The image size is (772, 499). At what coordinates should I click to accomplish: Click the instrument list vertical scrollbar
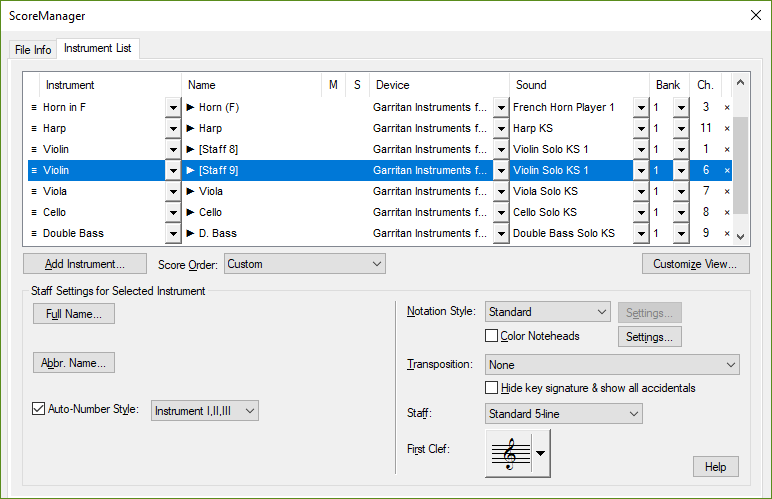(x=741, y=165)
